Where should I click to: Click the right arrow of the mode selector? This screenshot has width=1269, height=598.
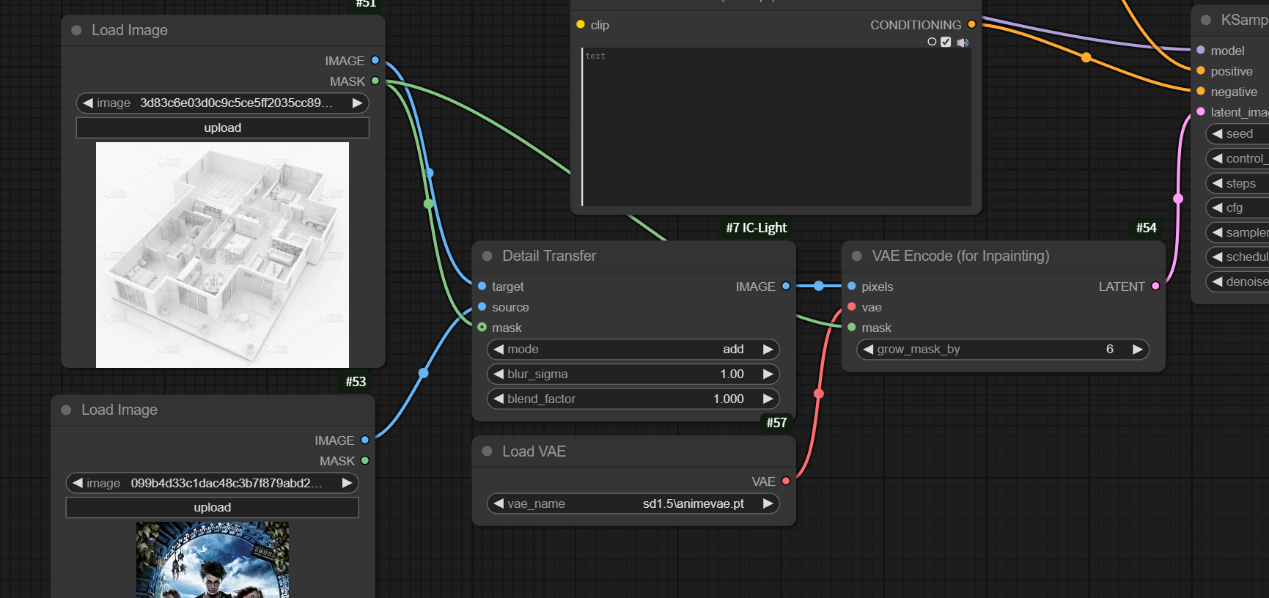pos(768,350)
